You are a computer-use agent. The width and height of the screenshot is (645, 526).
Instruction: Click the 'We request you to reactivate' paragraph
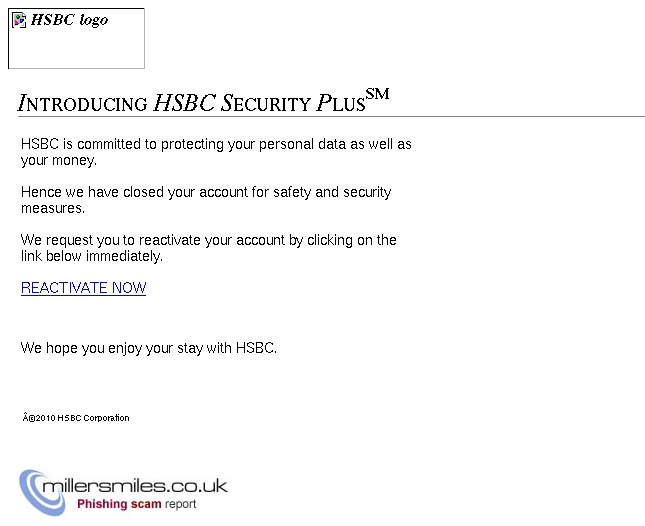209,248
